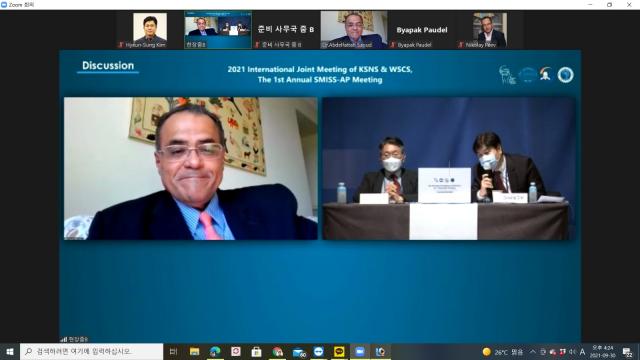
Task: Expand the hidden system tray icons
Action: [533, 351]
